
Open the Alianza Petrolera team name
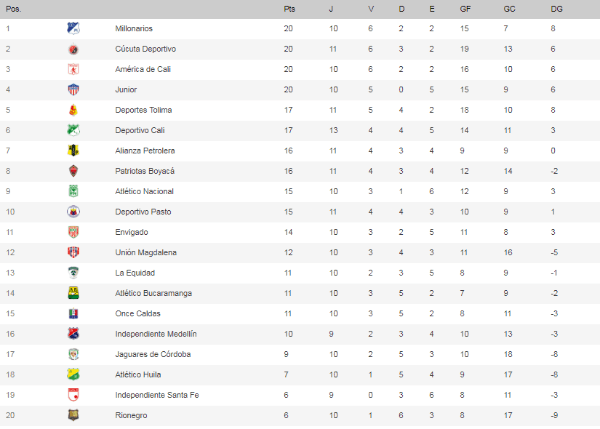(x=143, y=151)
